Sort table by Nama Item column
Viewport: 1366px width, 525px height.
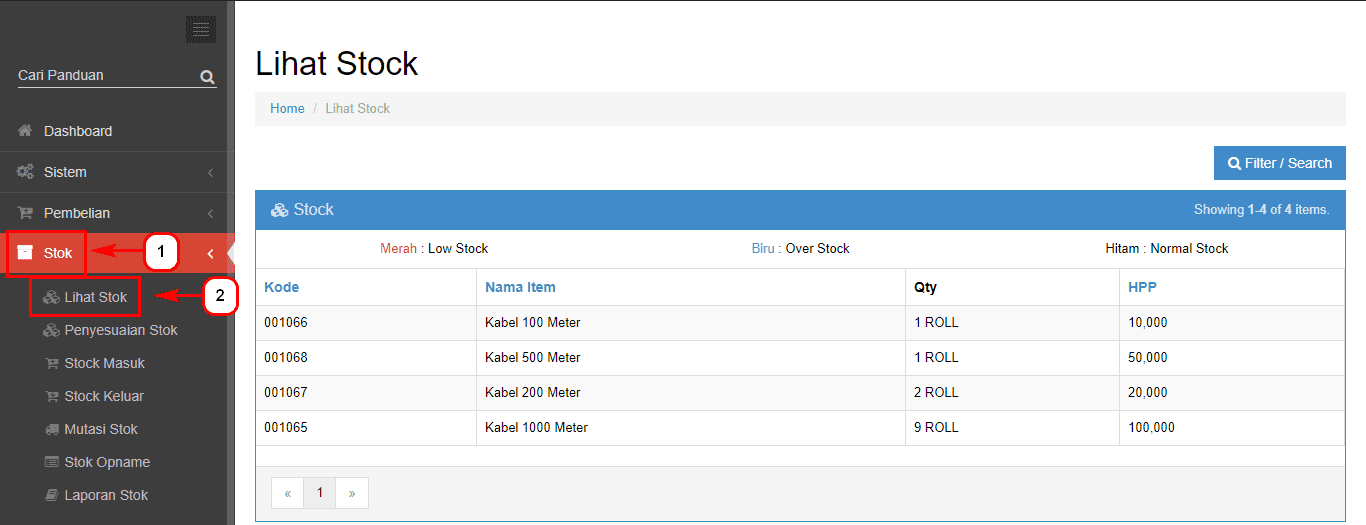(x=520, y=287)
